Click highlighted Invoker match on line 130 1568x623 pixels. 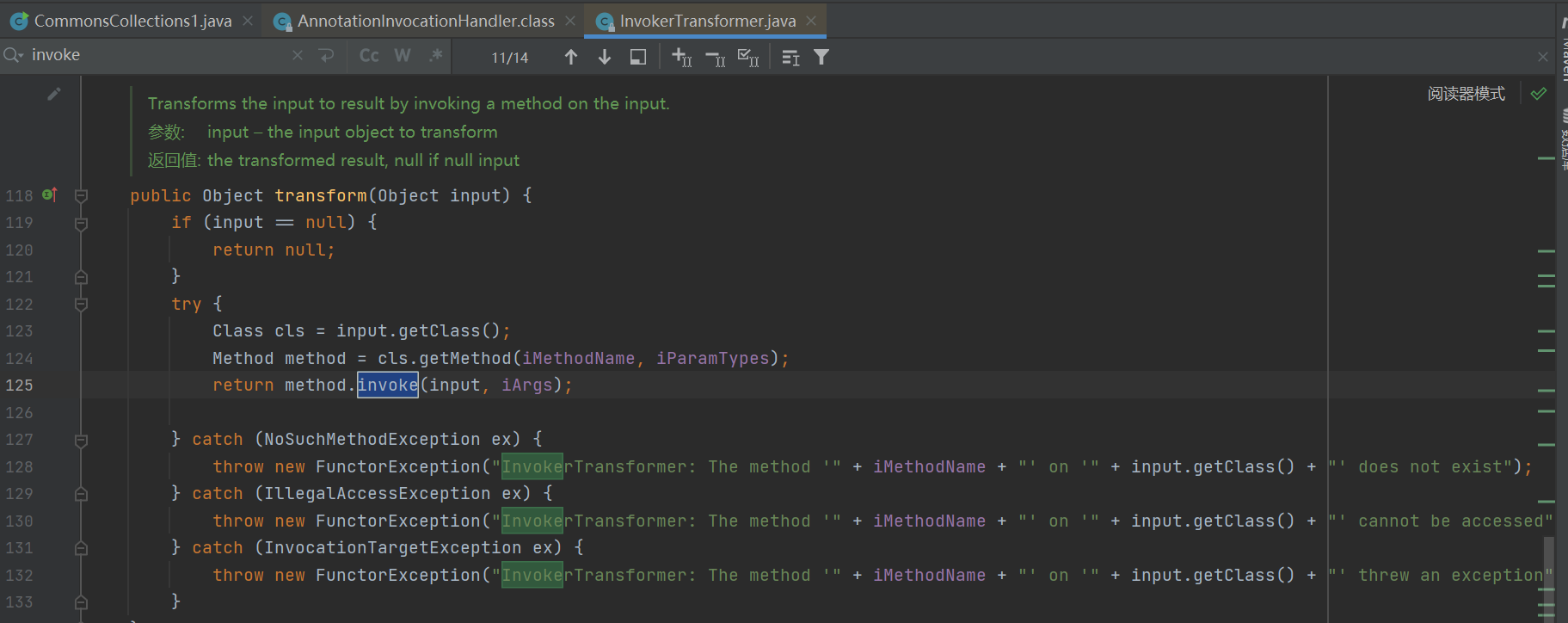[x=532, y=521]
